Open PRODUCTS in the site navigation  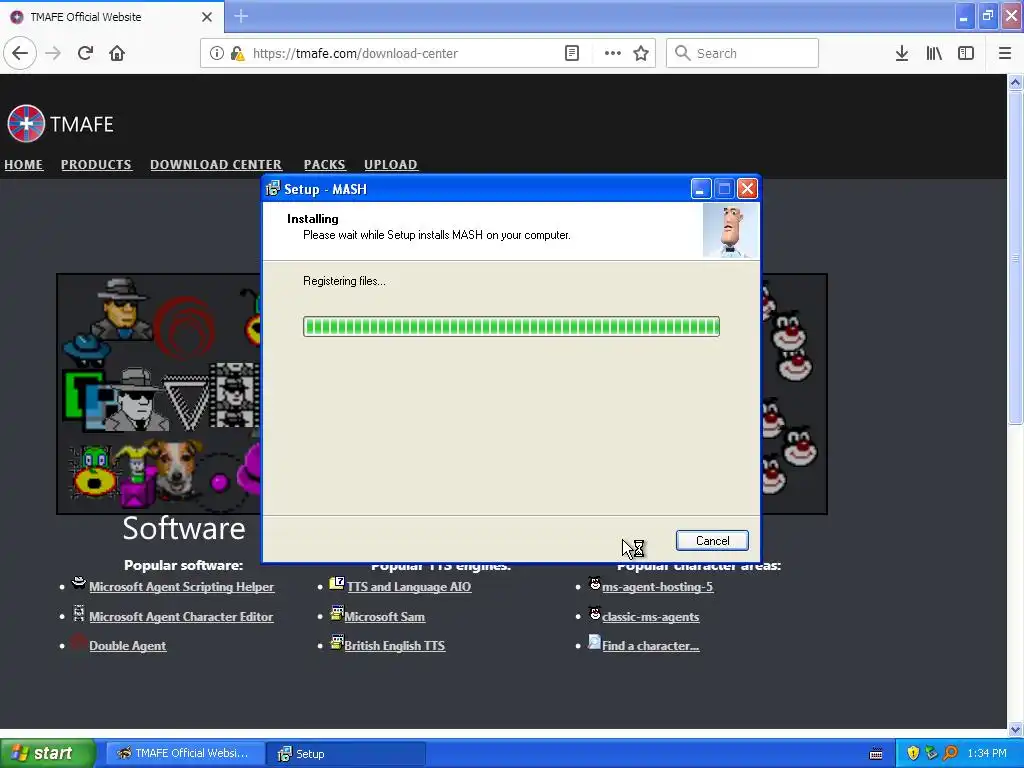(x=96, y=165)
